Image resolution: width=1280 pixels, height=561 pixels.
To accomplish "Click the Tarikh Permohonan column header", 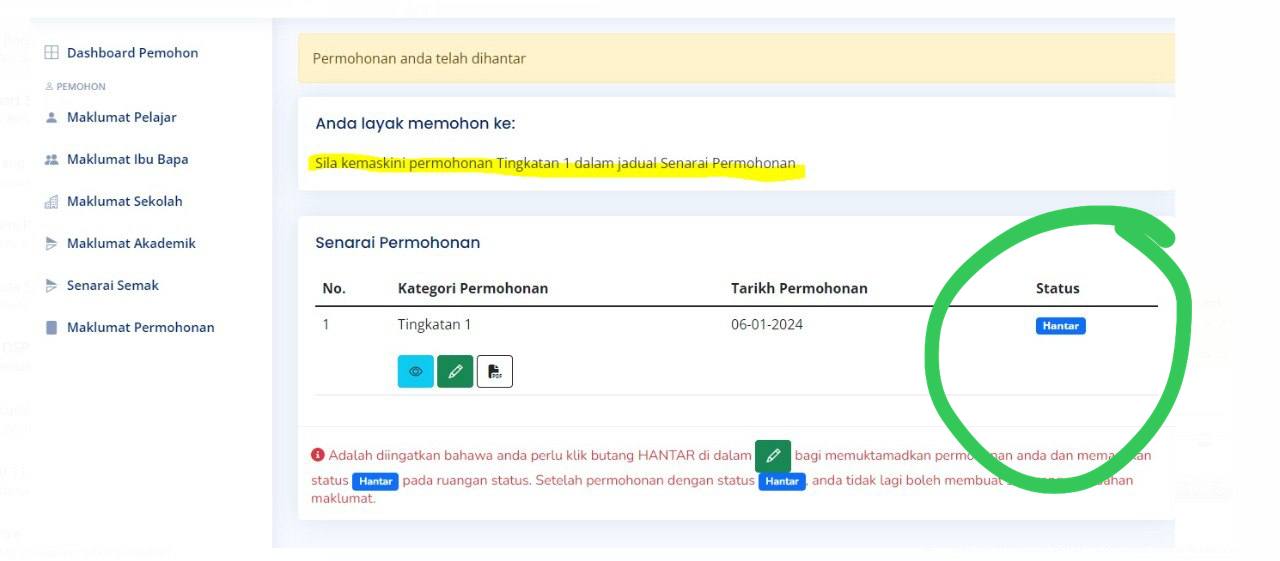I will pyautogui.click(x=799, y=288).
